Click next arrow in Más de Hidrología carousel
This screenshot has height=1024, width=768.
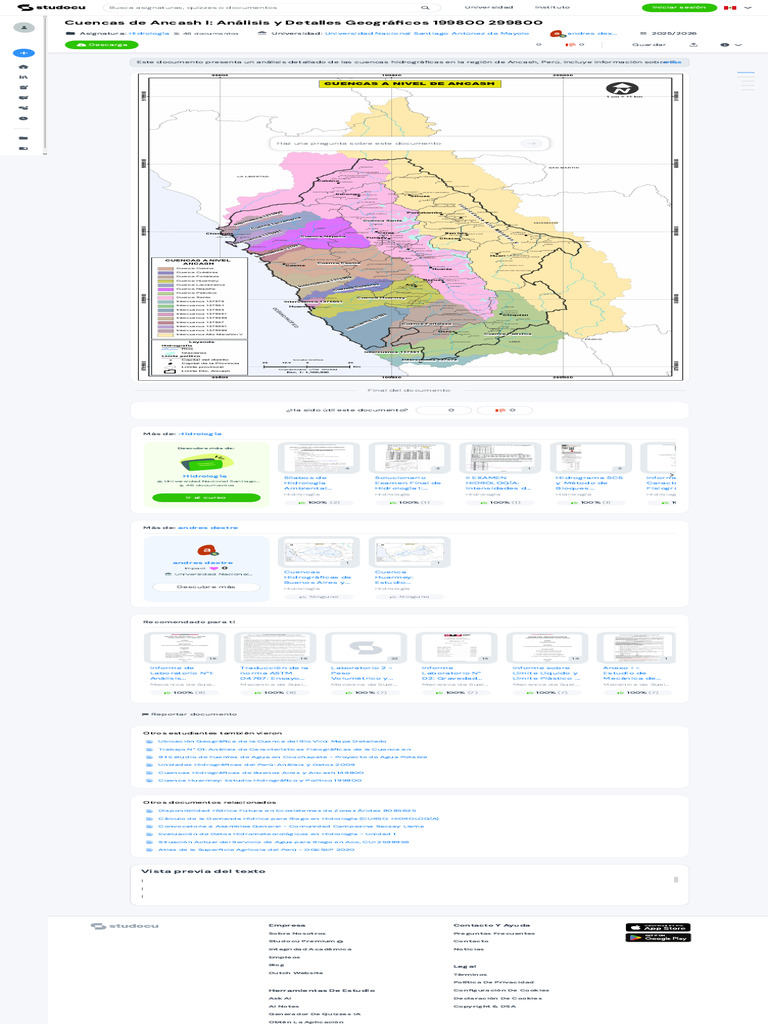click(x=671, y=475)
